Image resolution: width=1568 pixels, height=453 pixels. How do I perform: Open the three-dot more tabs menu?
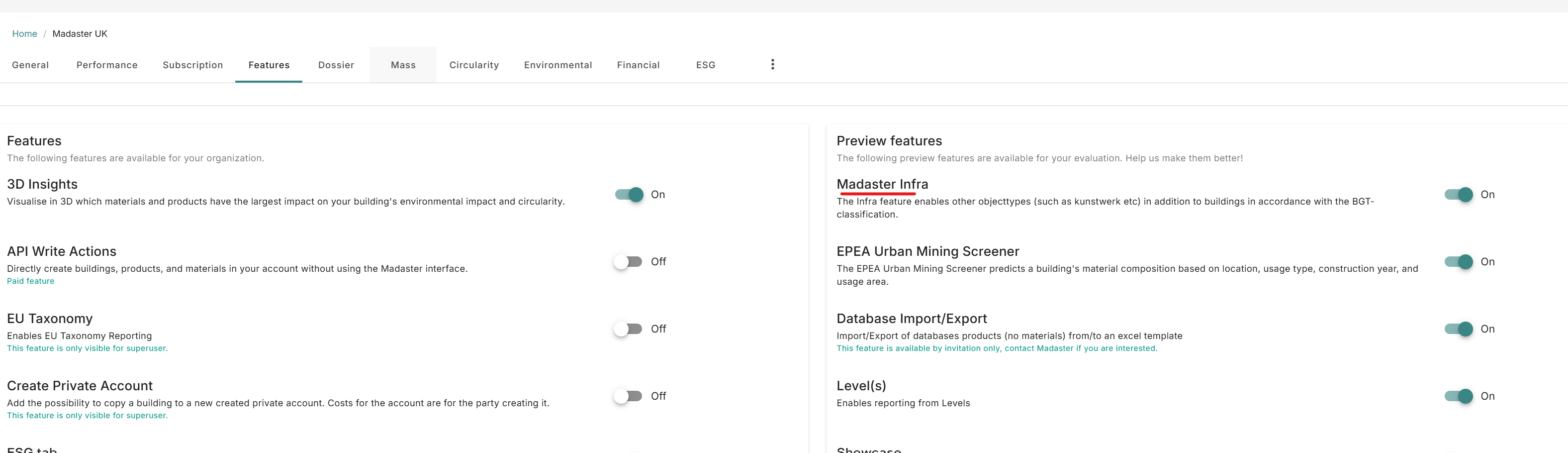click(x=772, y=65)
